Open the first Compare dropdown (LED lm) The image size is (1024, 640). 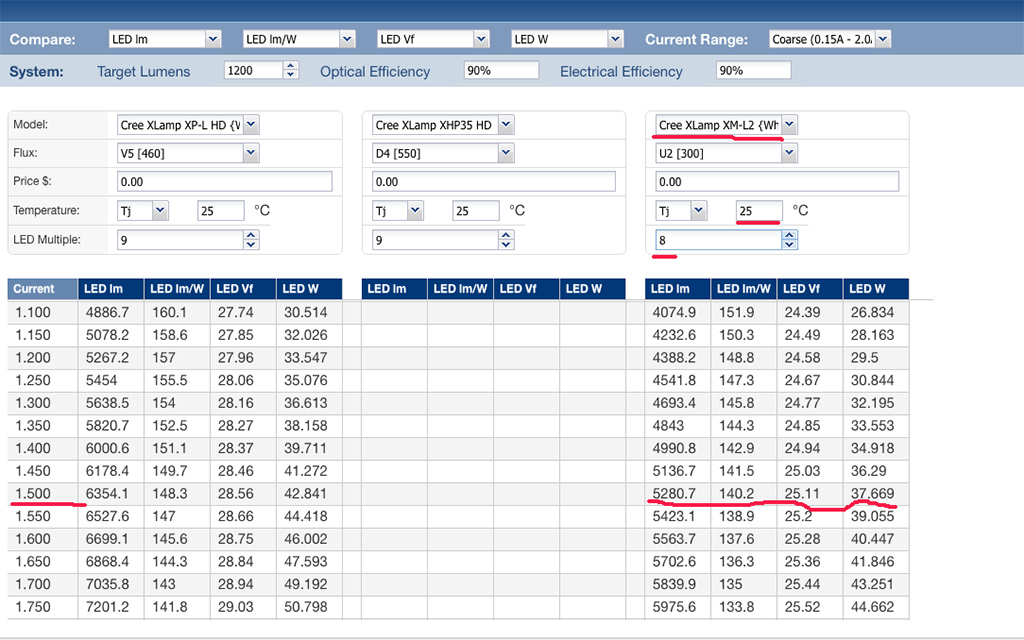tap(164, 39)
